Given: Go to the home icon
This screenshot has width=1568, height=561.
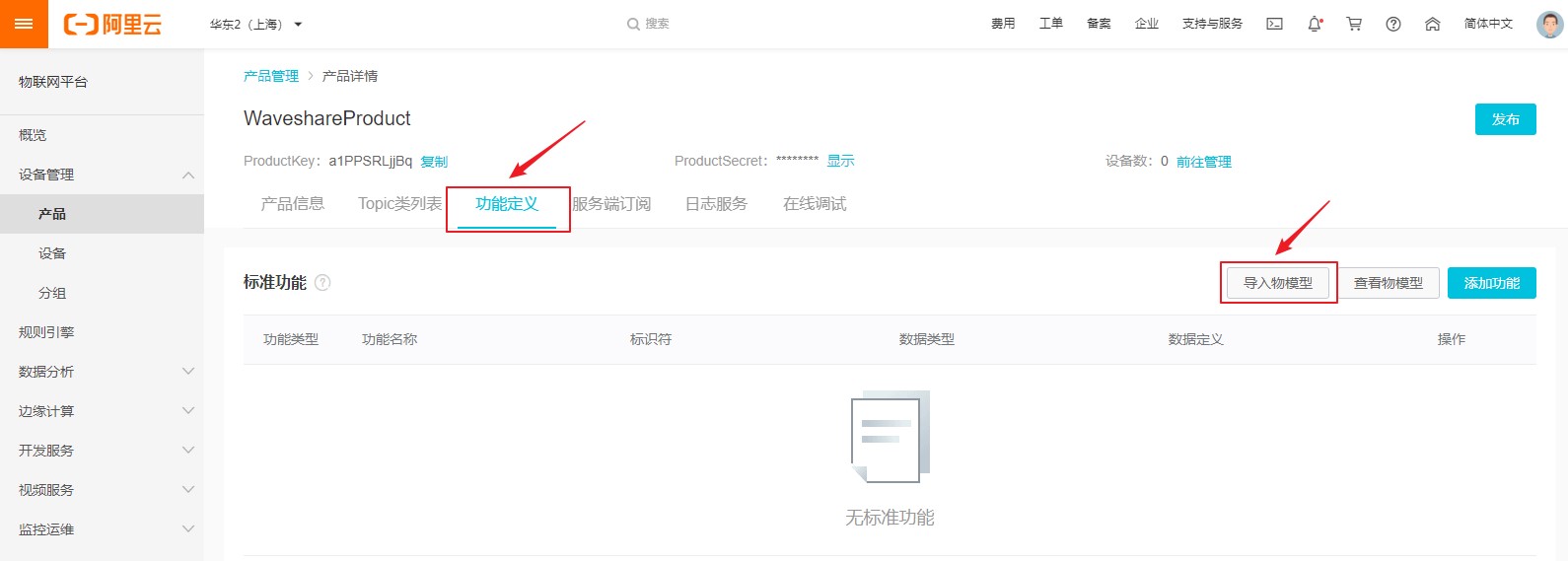Looking at the screenshot, I should 1433,24.
